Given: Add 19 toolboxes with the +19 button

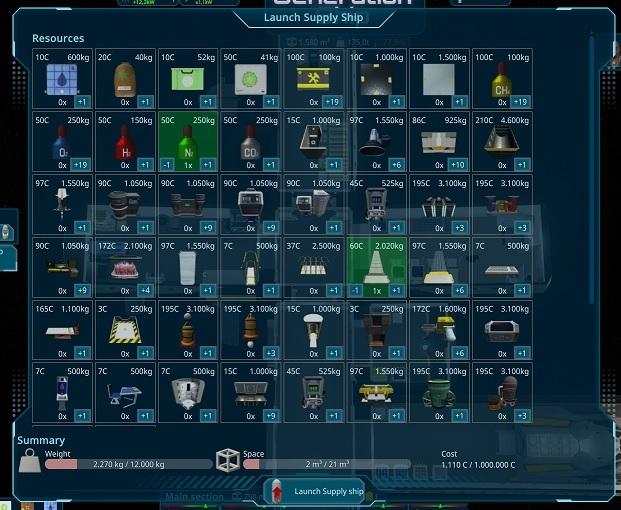Looking at the screenshot, I should click(331, 102).
